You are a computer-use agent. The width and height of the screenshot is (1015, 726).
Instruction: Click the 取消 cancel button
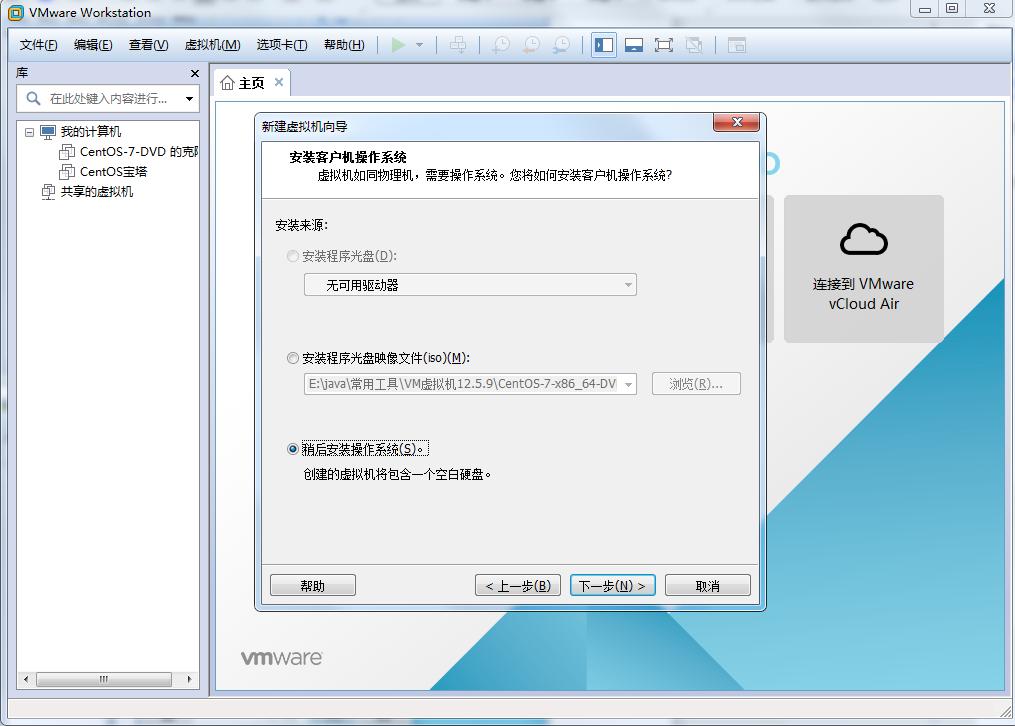(708, 586)
